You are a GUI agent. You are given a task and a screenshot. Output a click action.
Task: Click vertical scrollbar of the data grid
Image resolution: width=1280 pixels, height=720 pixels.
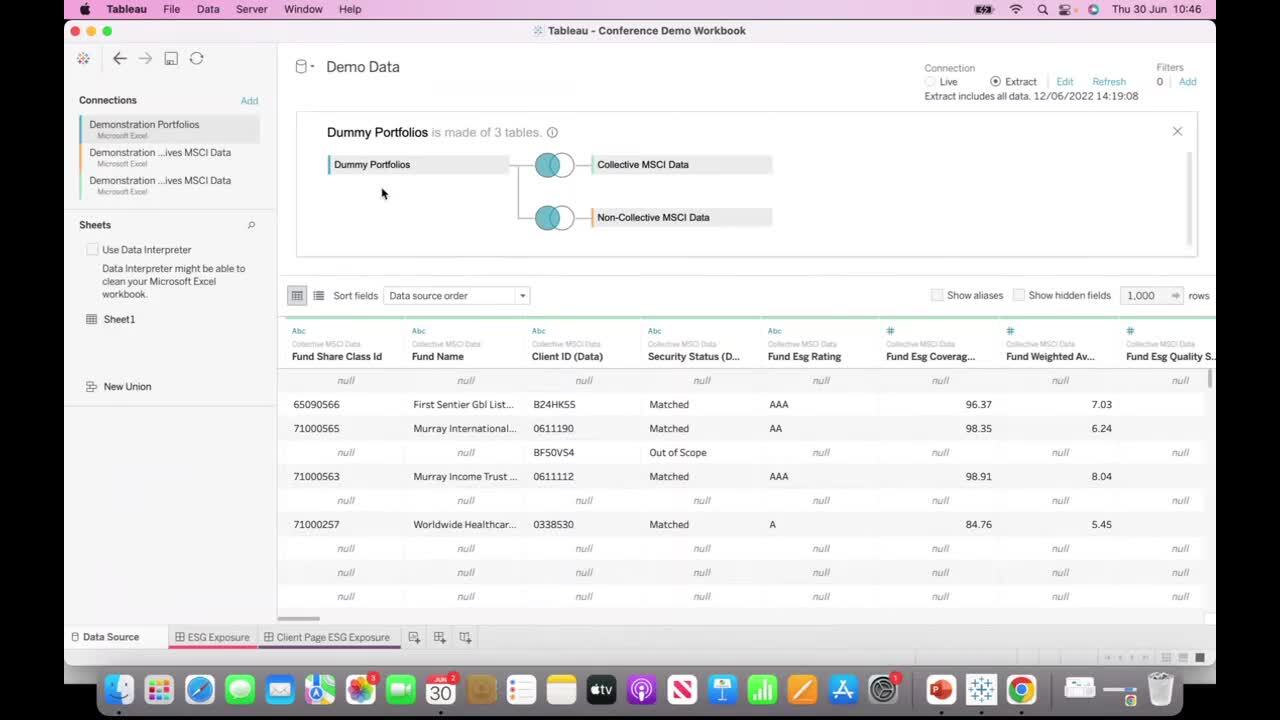[1210, 378]
